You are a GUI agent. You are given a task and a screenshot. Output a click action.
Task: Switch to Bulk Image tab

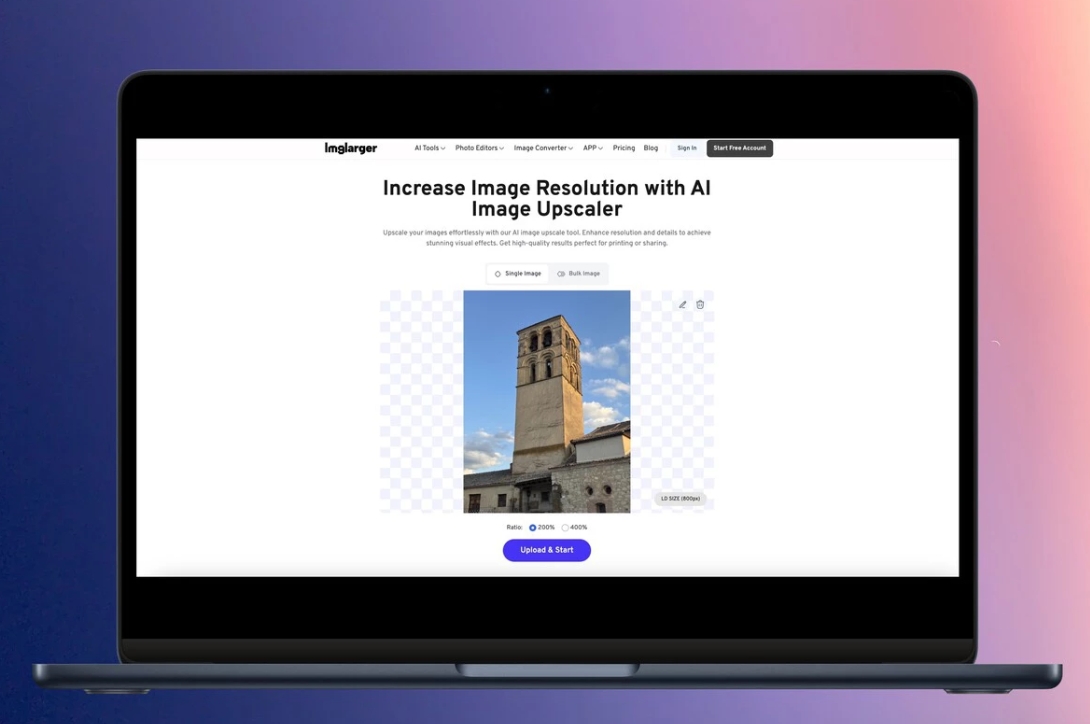point(578,274)
